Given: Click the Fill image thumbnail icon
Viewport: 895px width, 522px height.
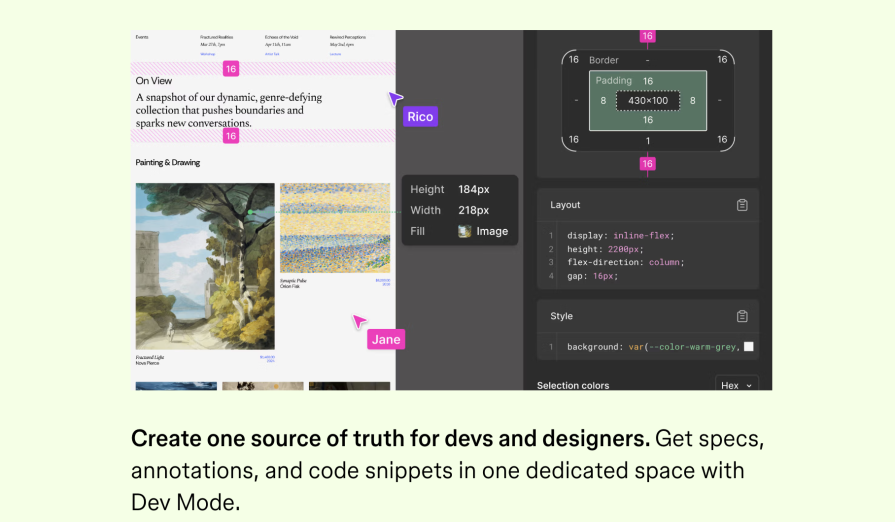Looking at the screenshot, I should pos(464,231).
